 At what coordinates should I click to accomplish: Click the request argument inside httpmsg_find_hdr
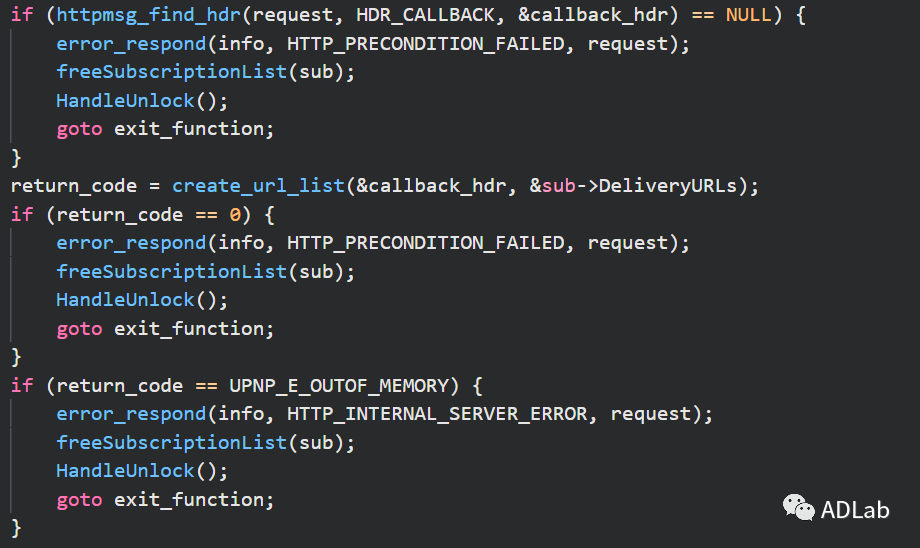(304, 16)
